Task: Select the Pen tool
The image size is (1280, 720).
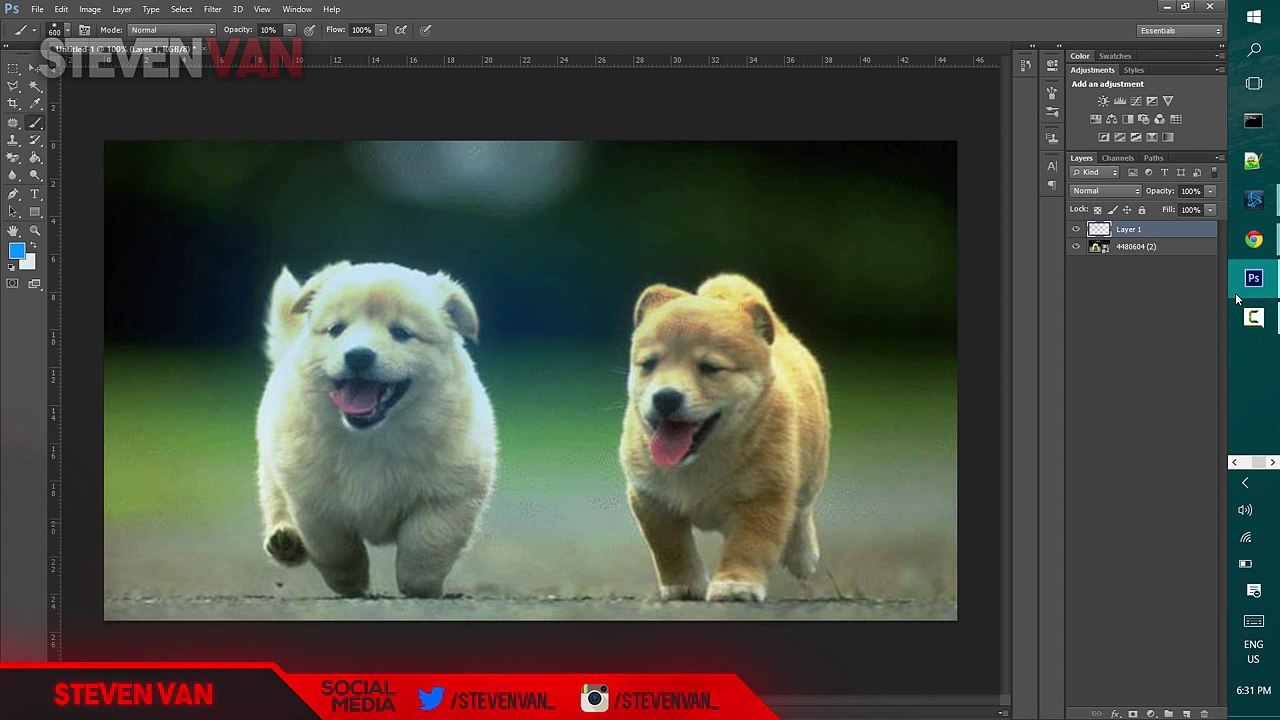Action: (x=13, y=194)
